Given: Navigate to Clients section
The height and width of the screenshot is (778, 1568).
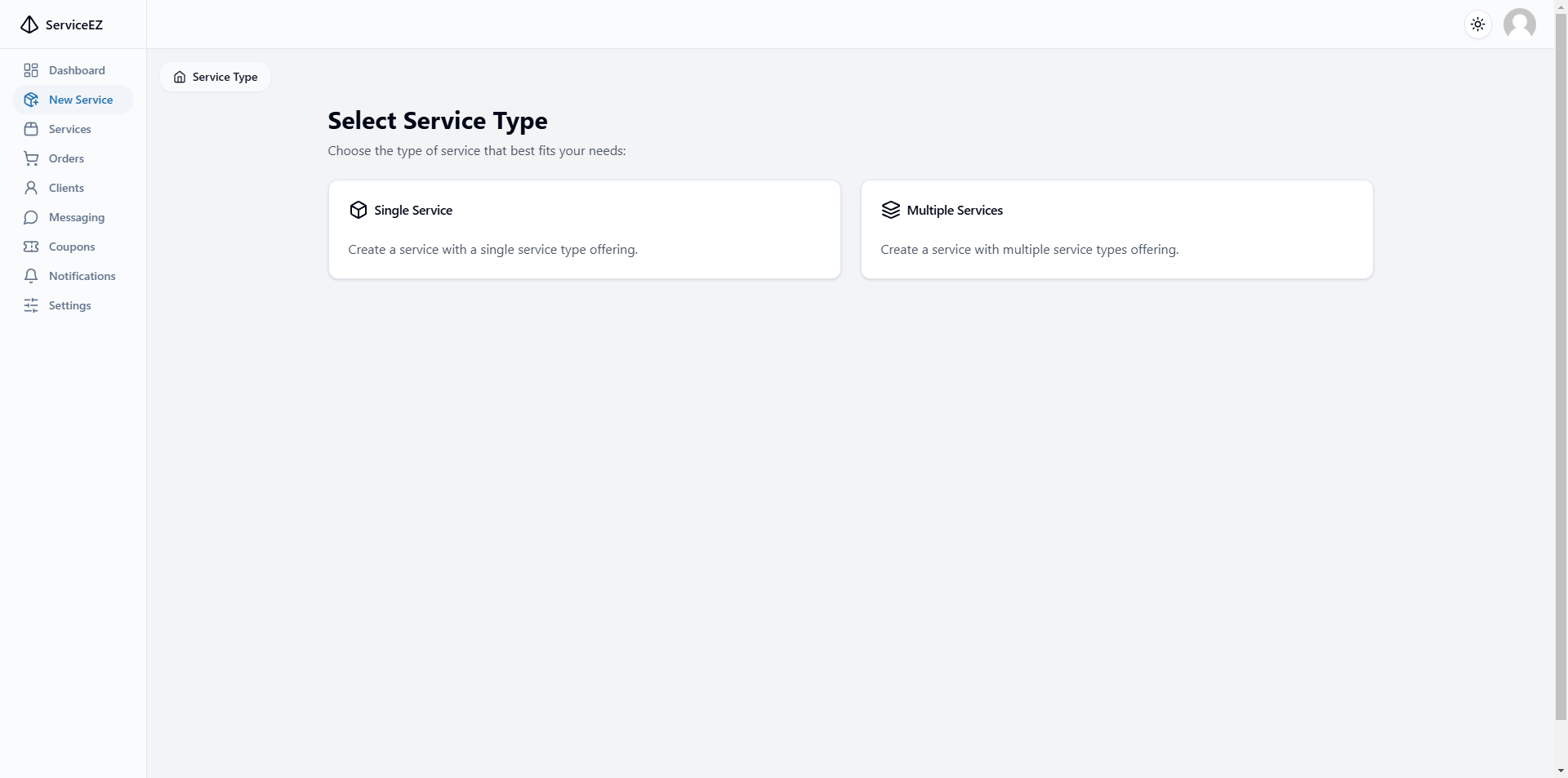Looking at the screenshot, I should click(73, 188).
